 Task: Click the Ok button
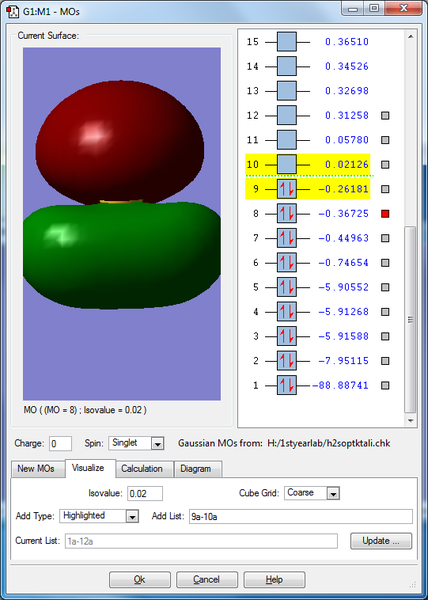(140, 580)
